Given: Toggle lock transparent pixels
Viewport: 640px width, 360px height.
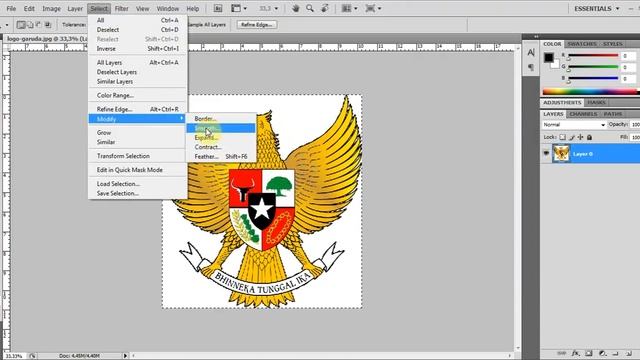Looking at the screenshot, I should (x=562, y=137).
